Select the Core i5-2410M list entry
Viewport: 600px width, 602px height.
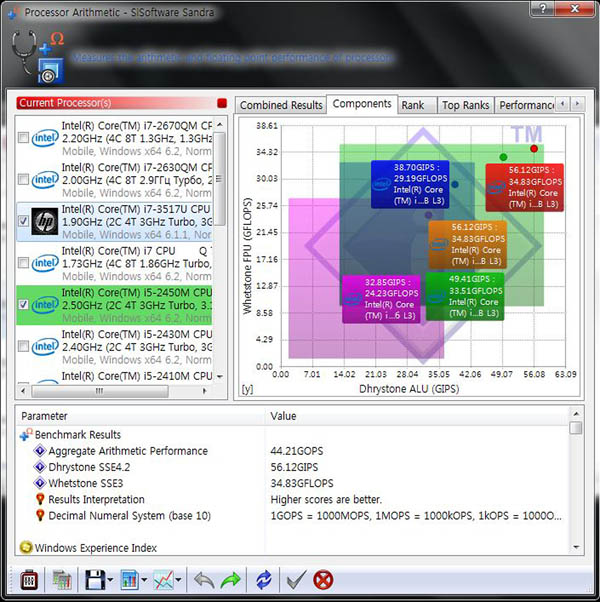point(114,376)
